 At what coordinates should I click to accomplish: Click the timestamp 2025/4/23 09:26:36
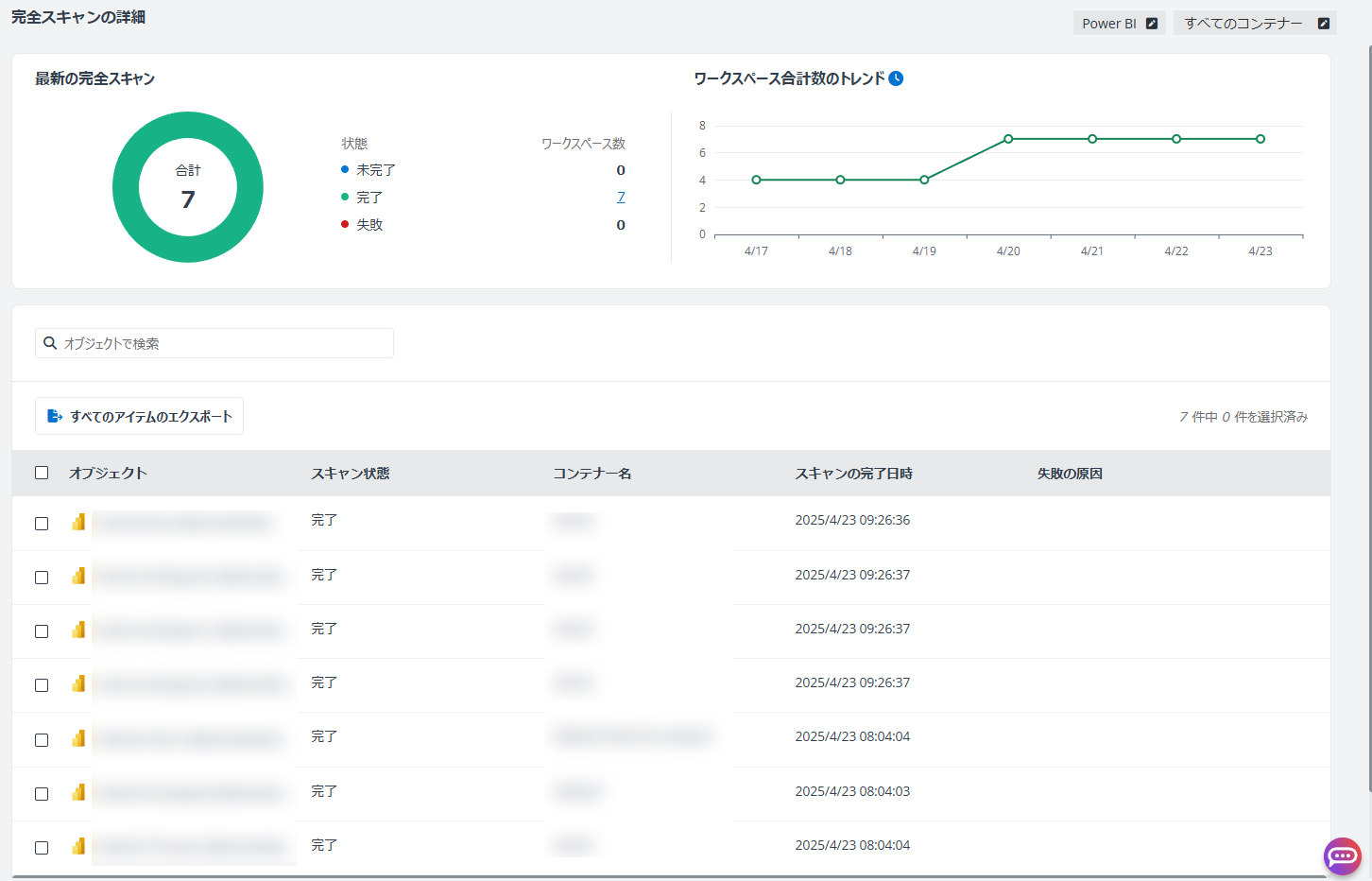852,520
